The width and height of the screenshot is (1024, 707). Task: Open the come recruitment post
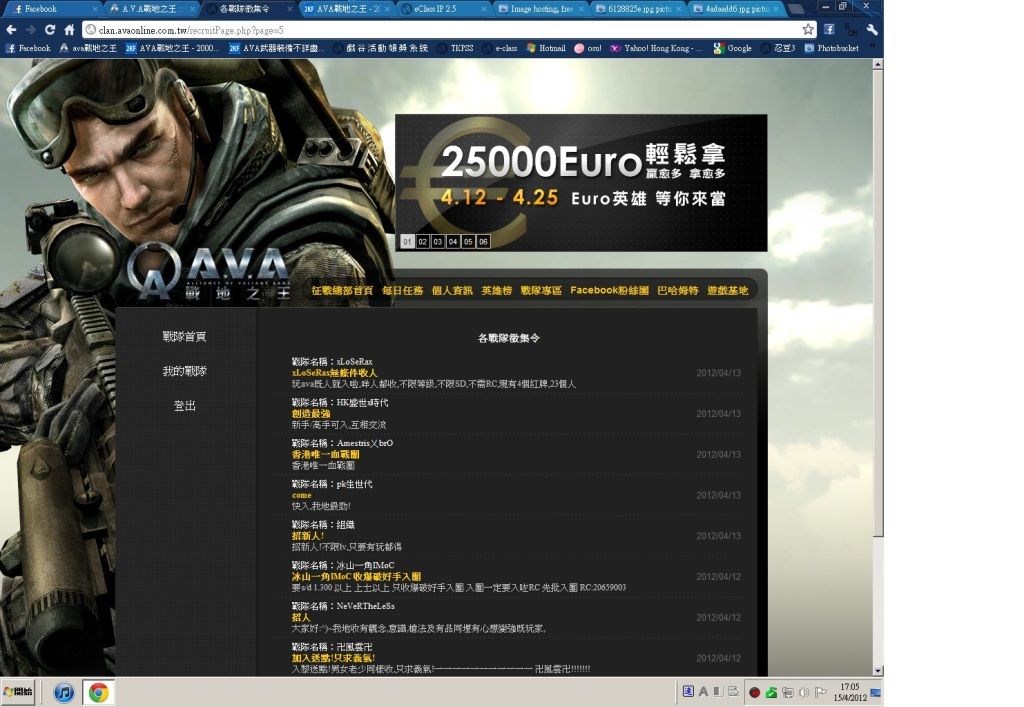302,495
